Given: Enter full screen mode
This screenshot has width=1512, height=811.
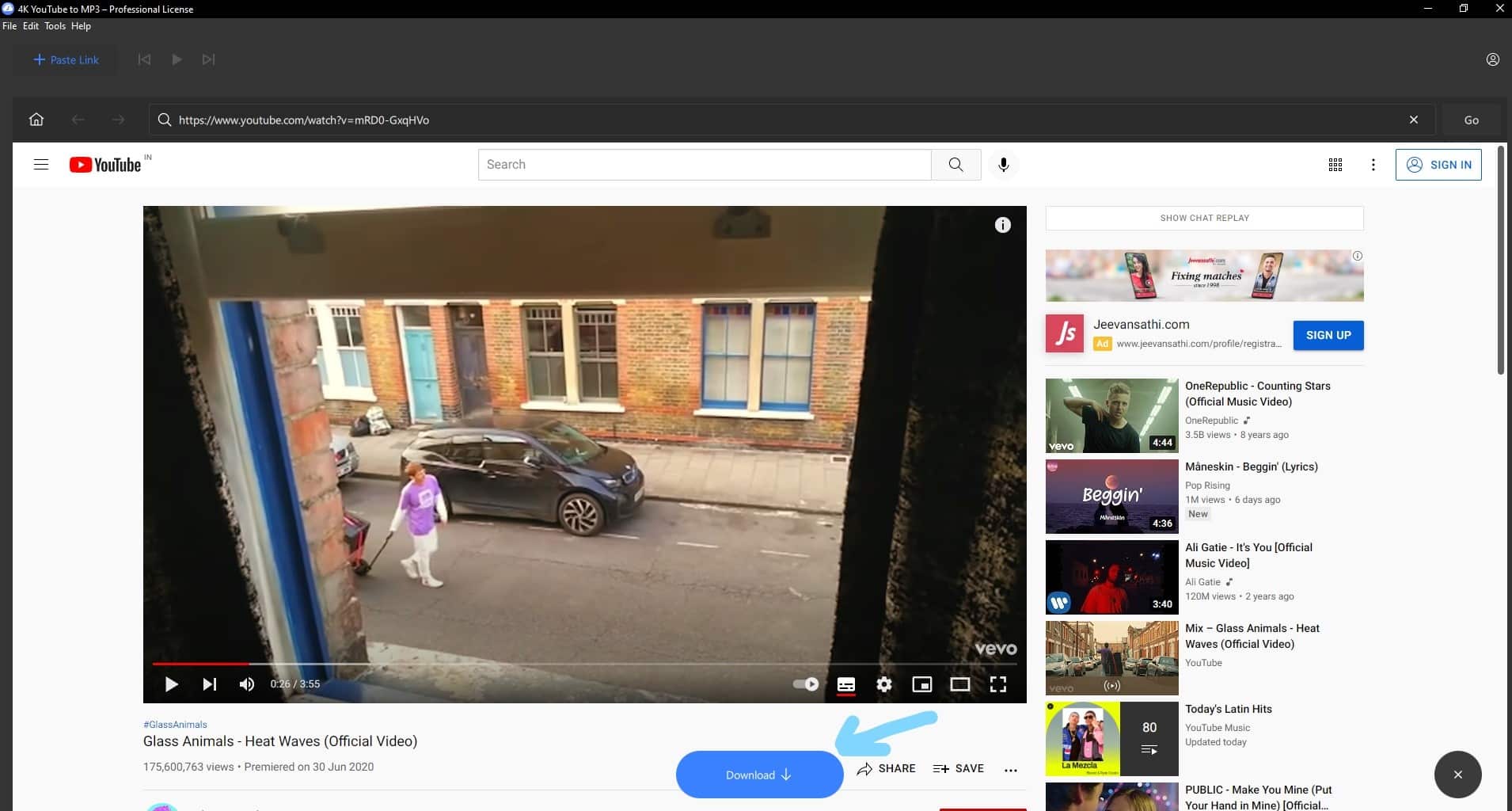Looking at the screenshot, I should (998, 684).
